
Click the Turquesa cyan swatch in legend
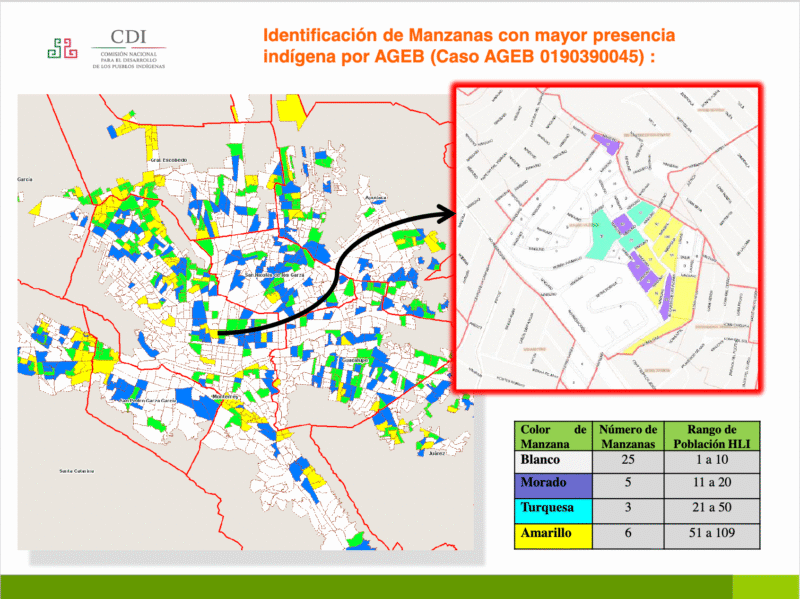click(x=551, y=511)
